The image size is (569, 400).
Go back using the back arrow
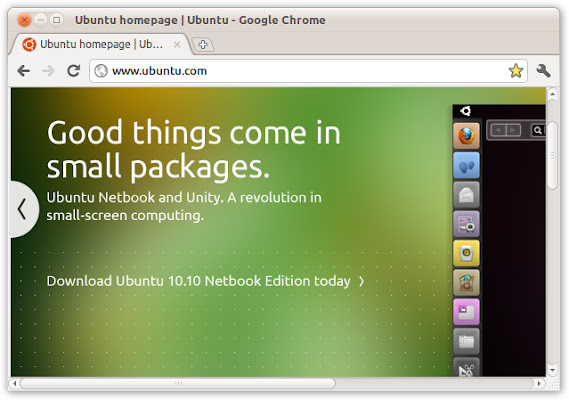coord(24,71)
